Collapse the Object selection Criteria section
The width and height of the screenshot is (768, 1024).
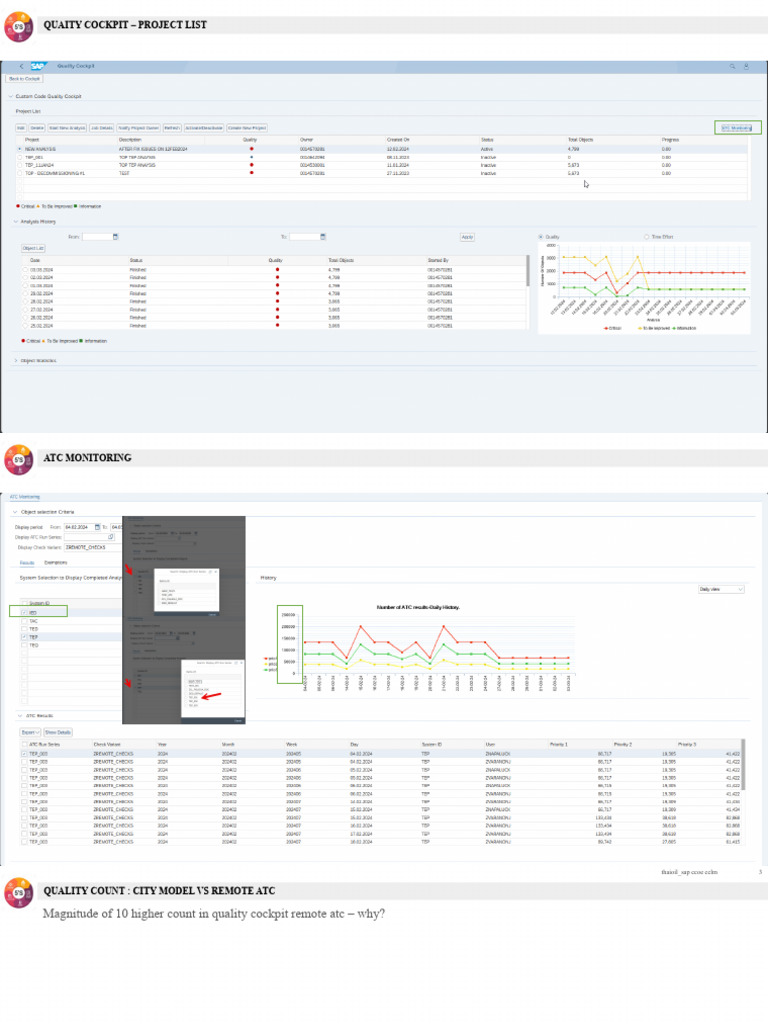point(15,511)
